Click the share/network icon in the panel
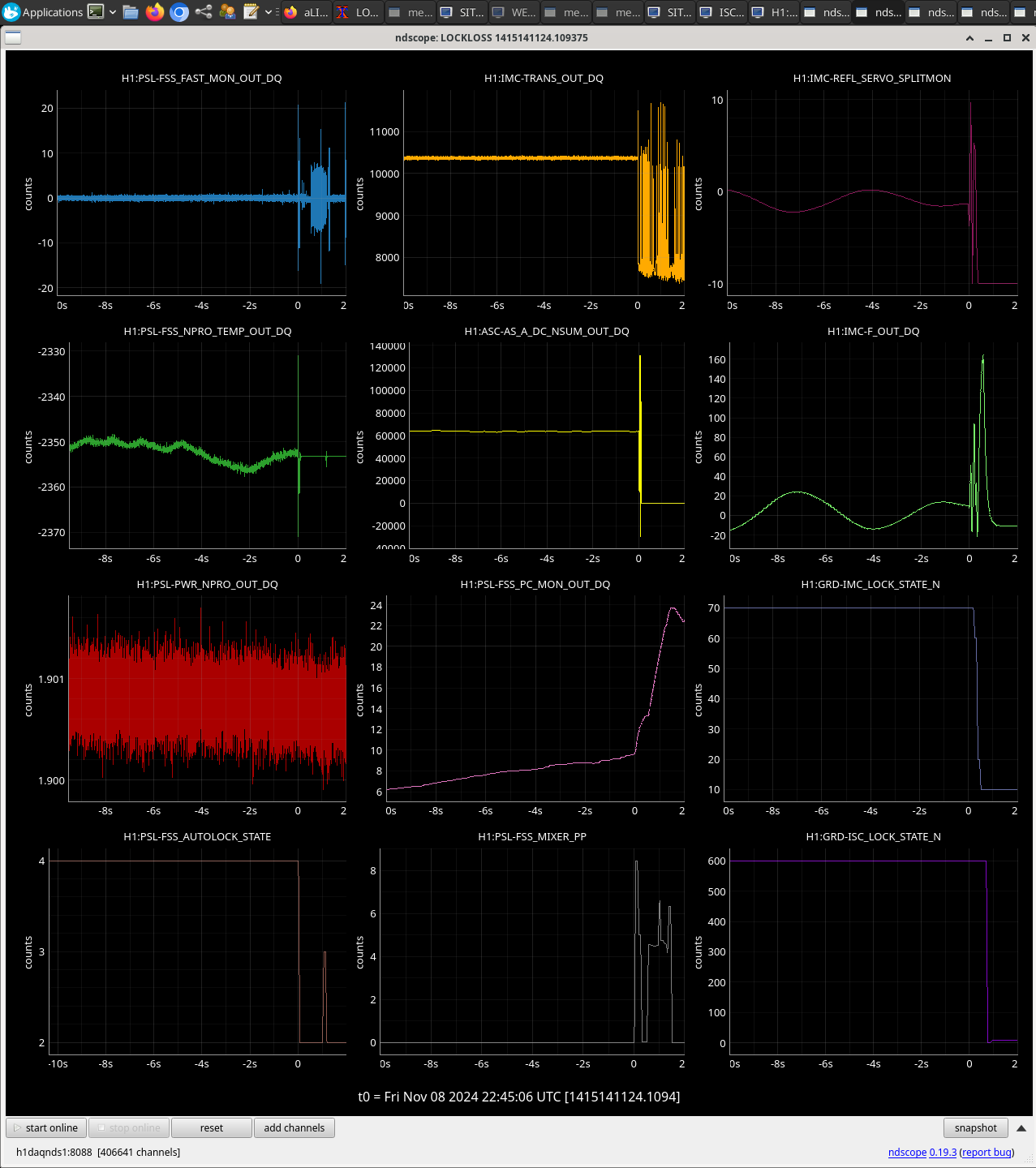The width and height of the screenshot is (1036, 1168). coord(204,12)
